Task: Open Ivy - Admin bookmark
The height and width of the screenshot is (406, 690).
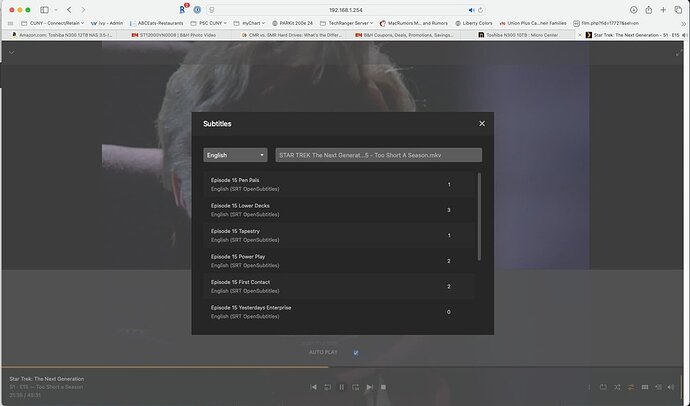Action: (107, 23)
